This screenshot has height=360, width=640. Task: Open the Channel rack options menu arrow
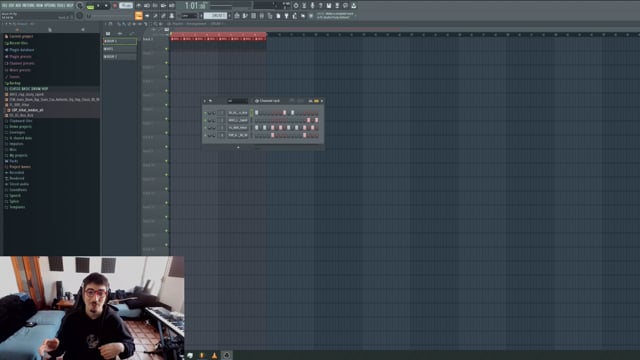[205, 101]
